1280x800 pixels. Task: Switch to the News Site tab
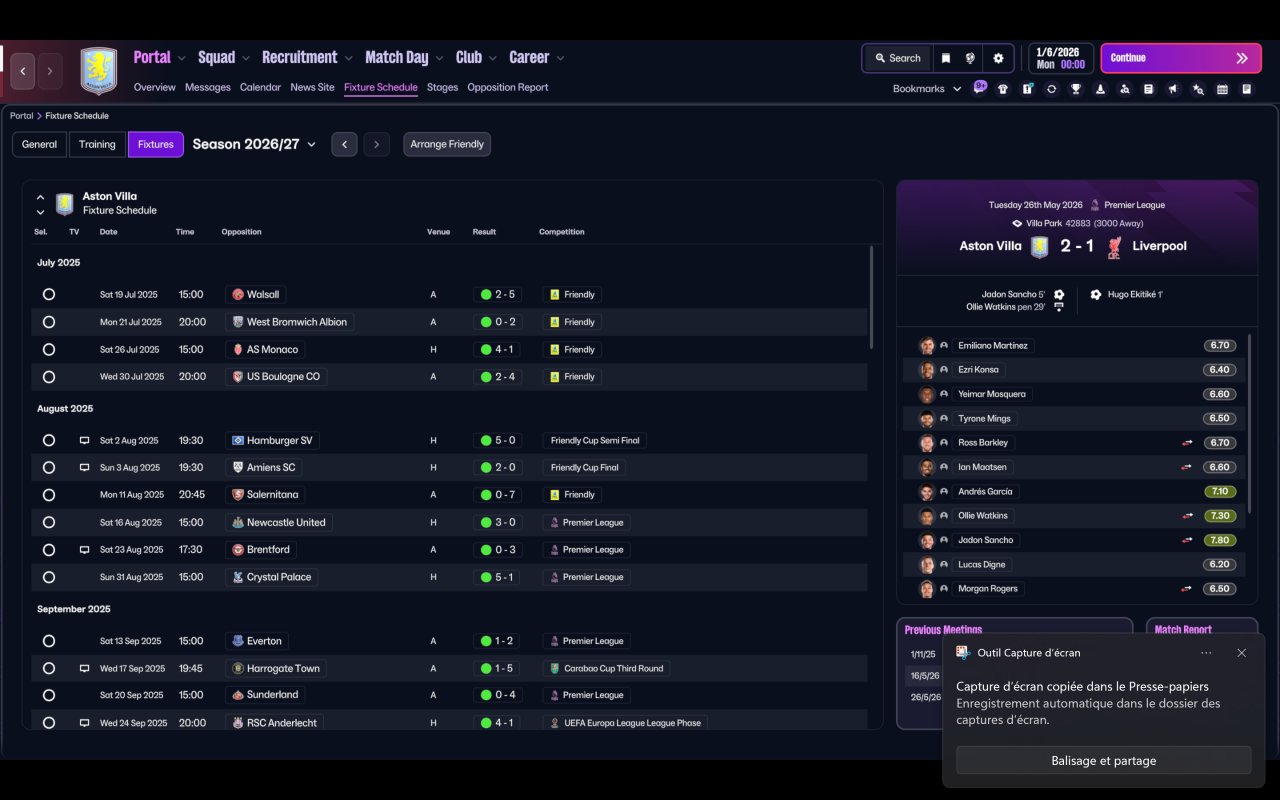(x=312, y=87)
